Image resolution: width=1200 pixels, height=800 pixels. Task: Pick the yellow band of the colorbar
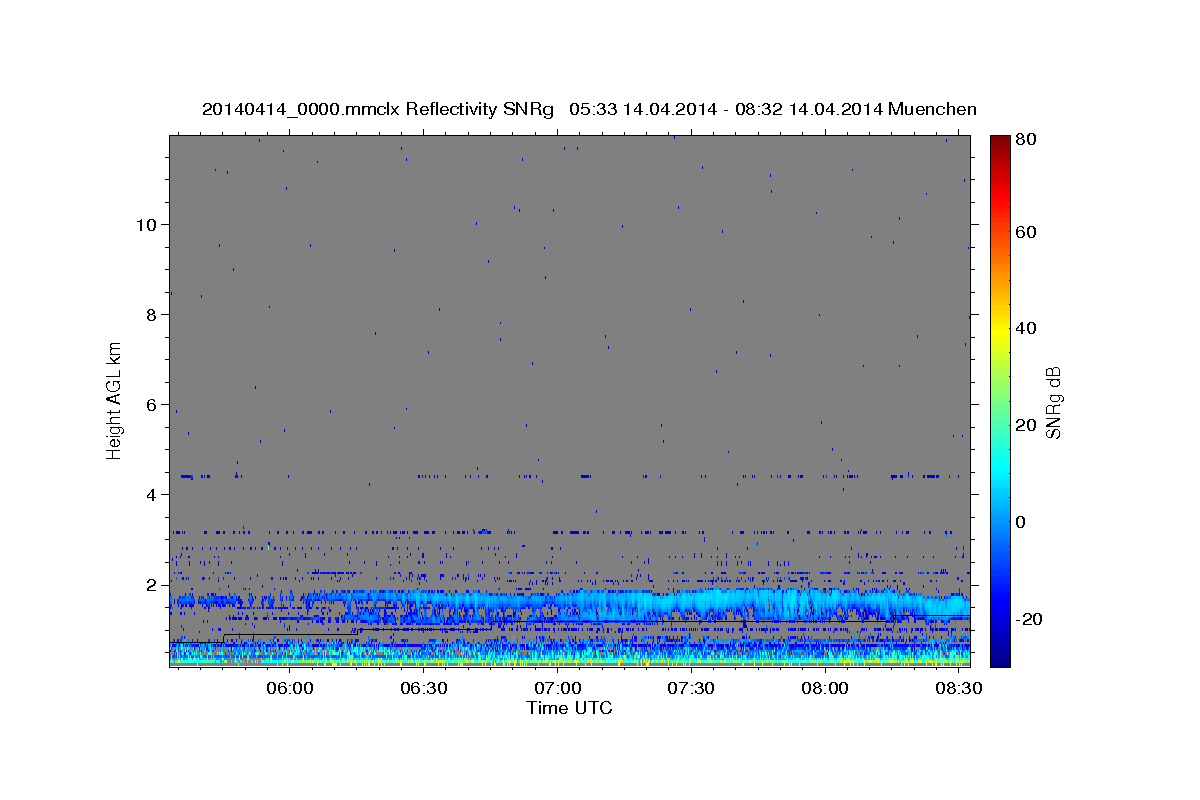1000,328
